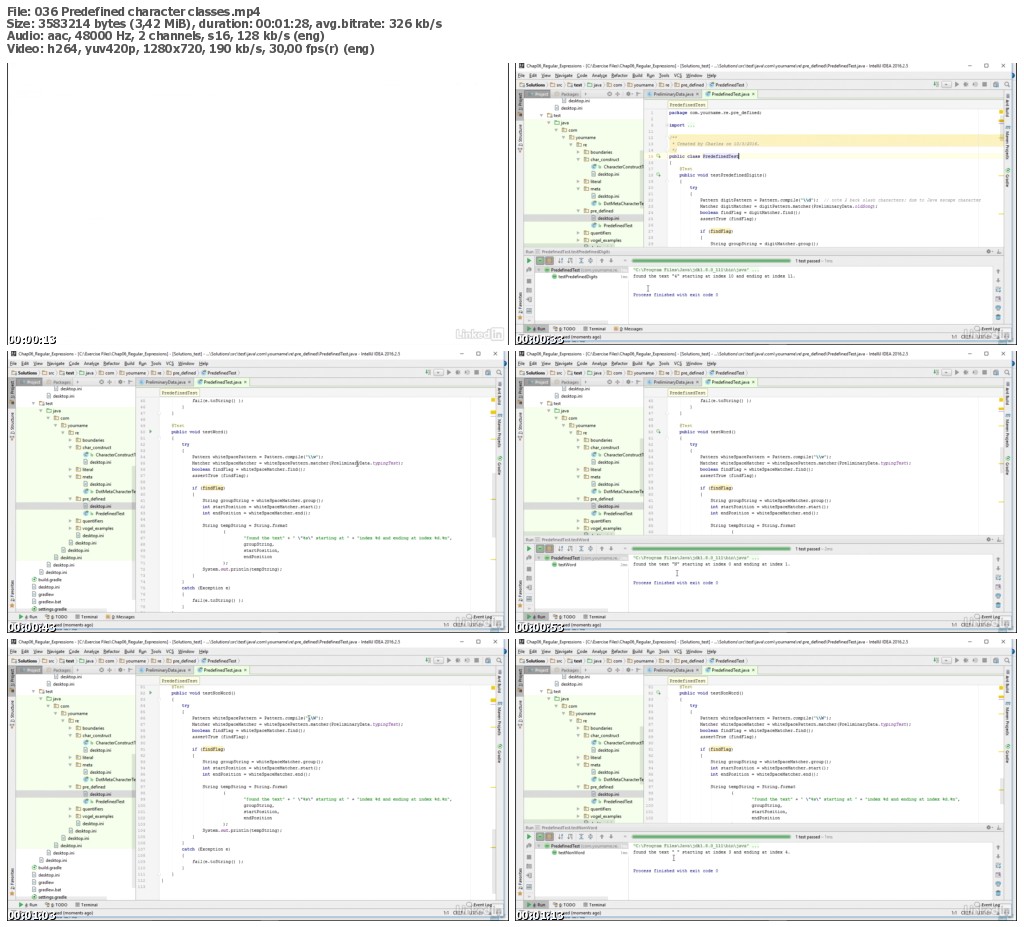Click green Rerun icon in 00:00:33 frame's Run panel
This screenshot has width=1024, height=927.
tap(529, 261)
